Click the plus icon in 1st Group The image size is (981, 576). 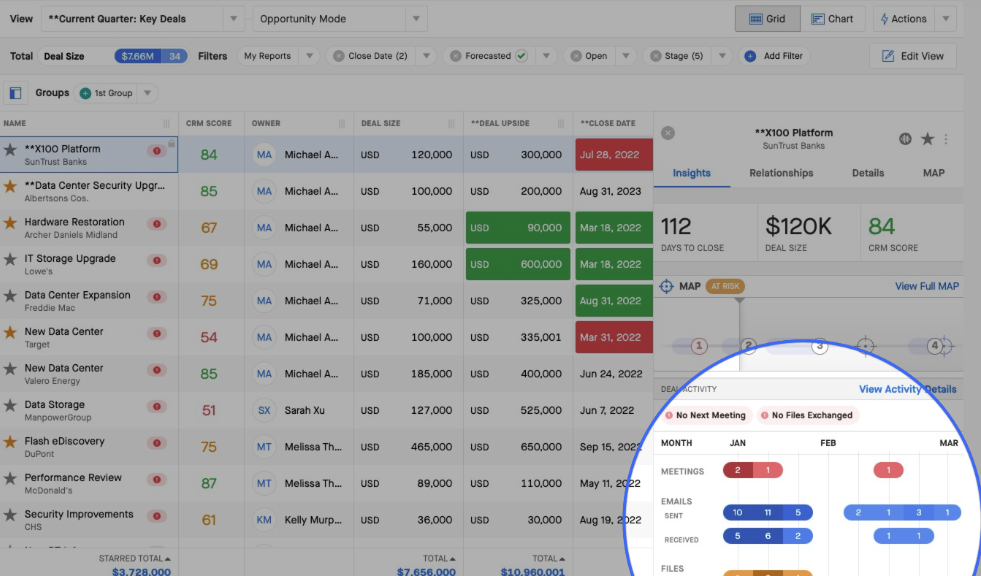85,93
